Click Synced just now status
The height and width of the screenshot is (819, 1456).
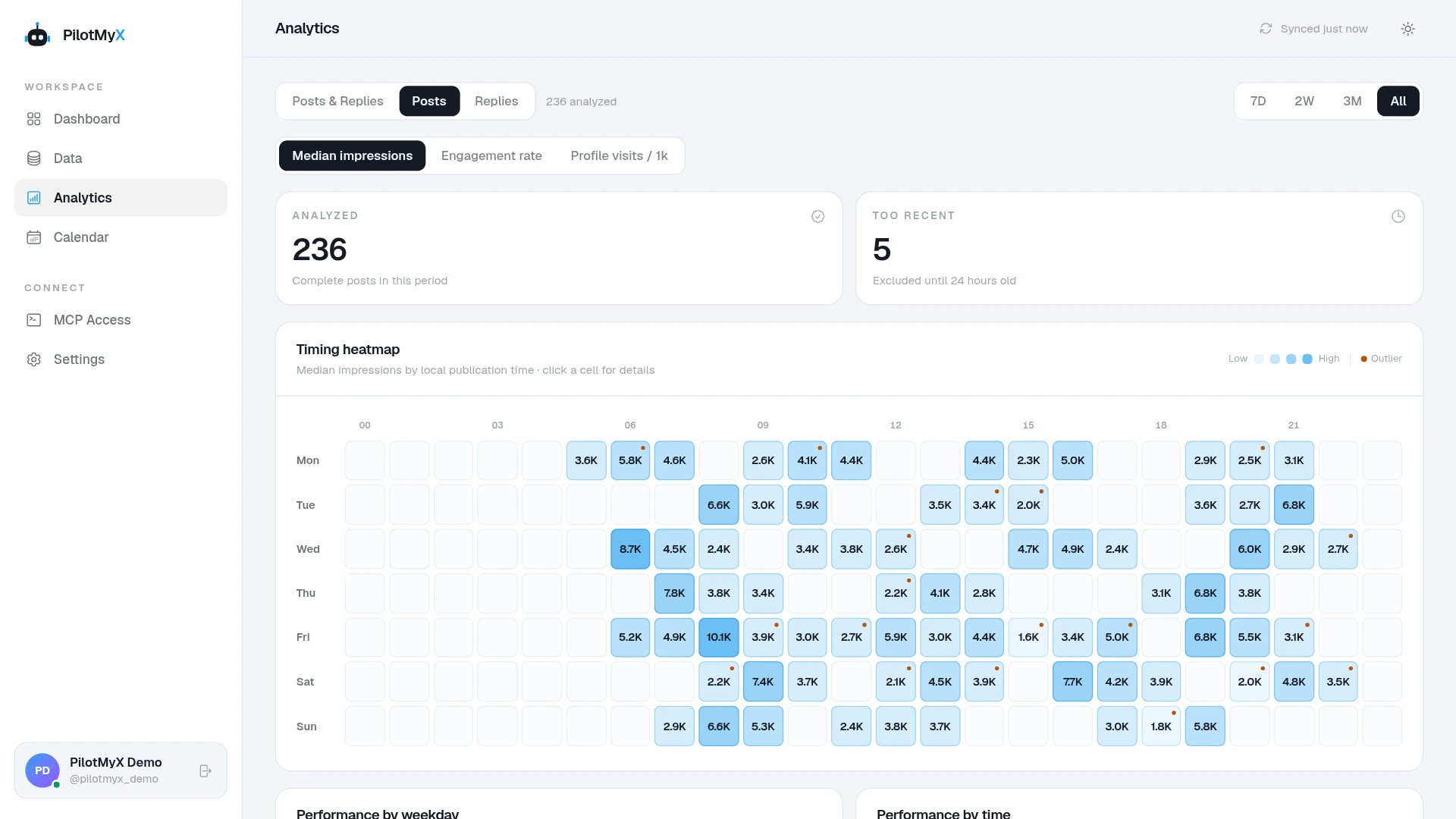point(1314,29)
